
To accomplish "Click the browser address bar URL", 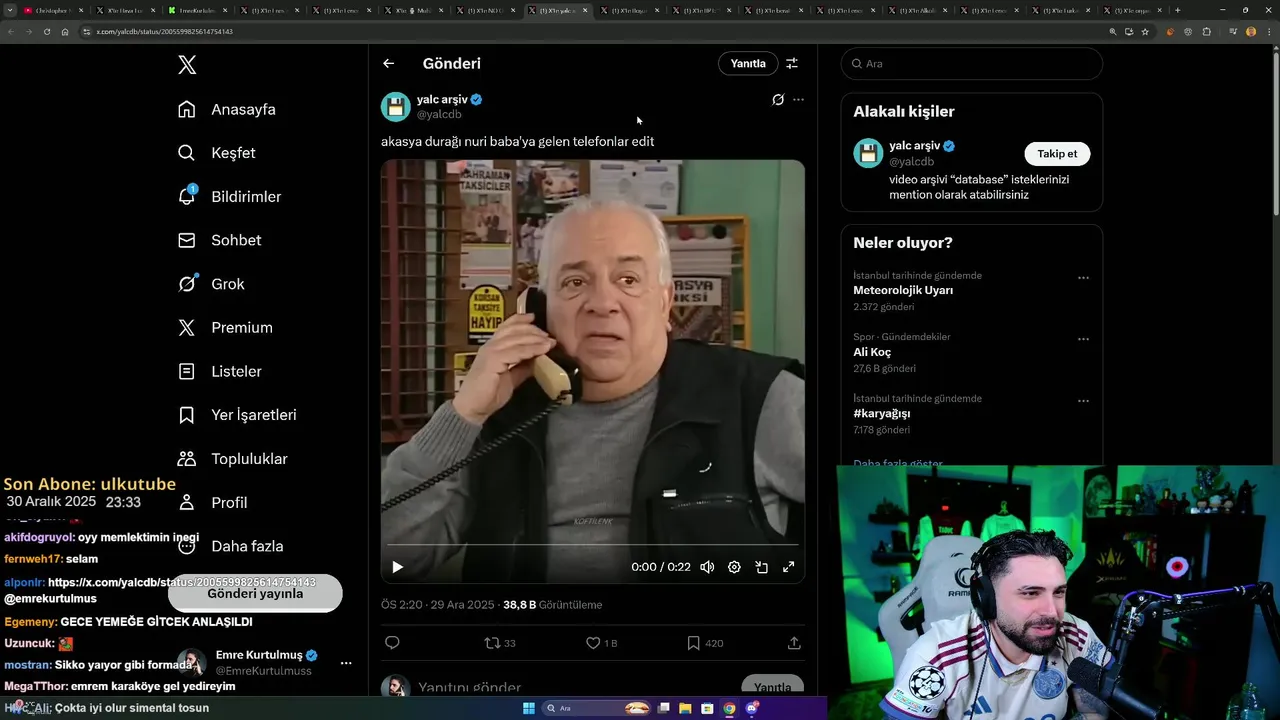I will click(165, 32).
